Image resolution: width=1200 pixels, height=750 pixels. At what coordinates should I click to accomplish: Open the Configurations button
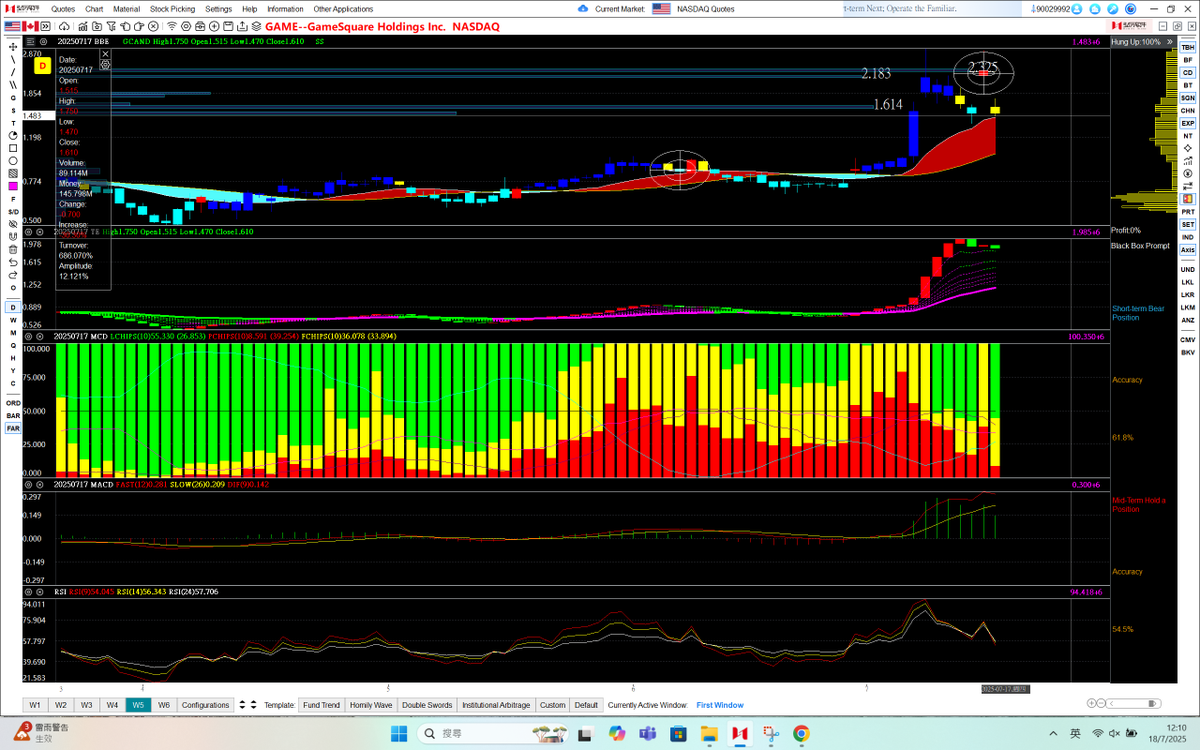(x=205, y=705)
